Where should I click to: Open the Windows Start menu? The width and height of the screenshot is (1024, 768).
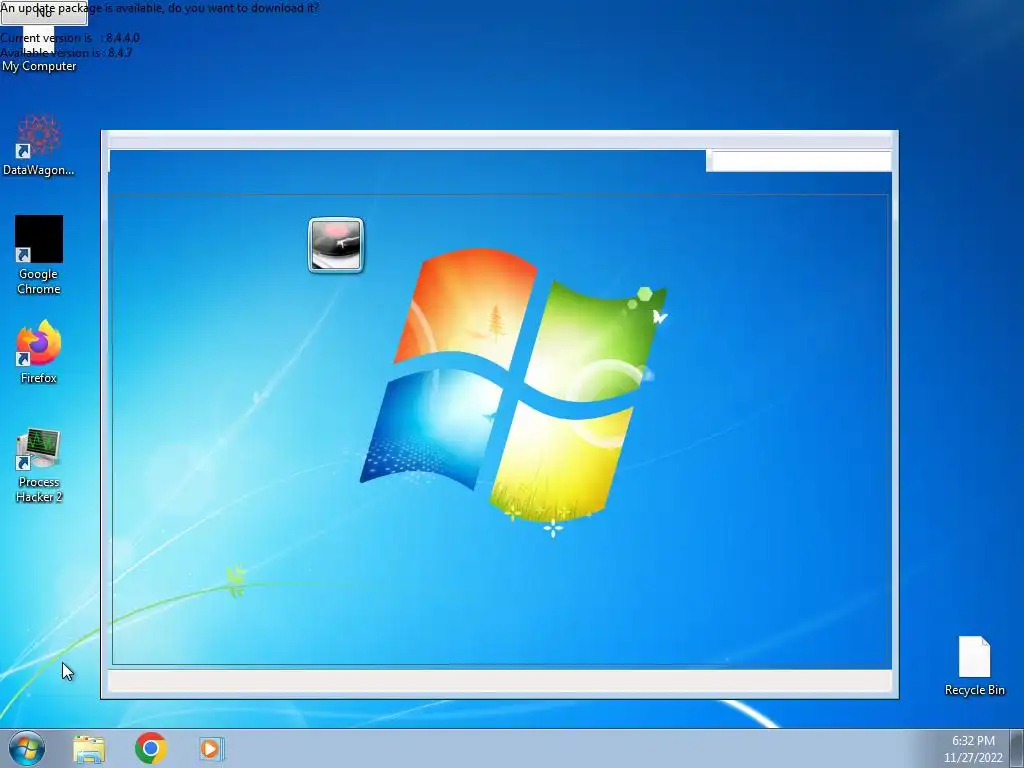[27, 748]
